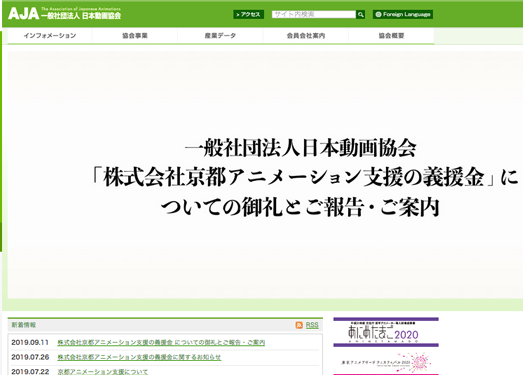Click the あにめたまご2020 banner

click(386, 332)
